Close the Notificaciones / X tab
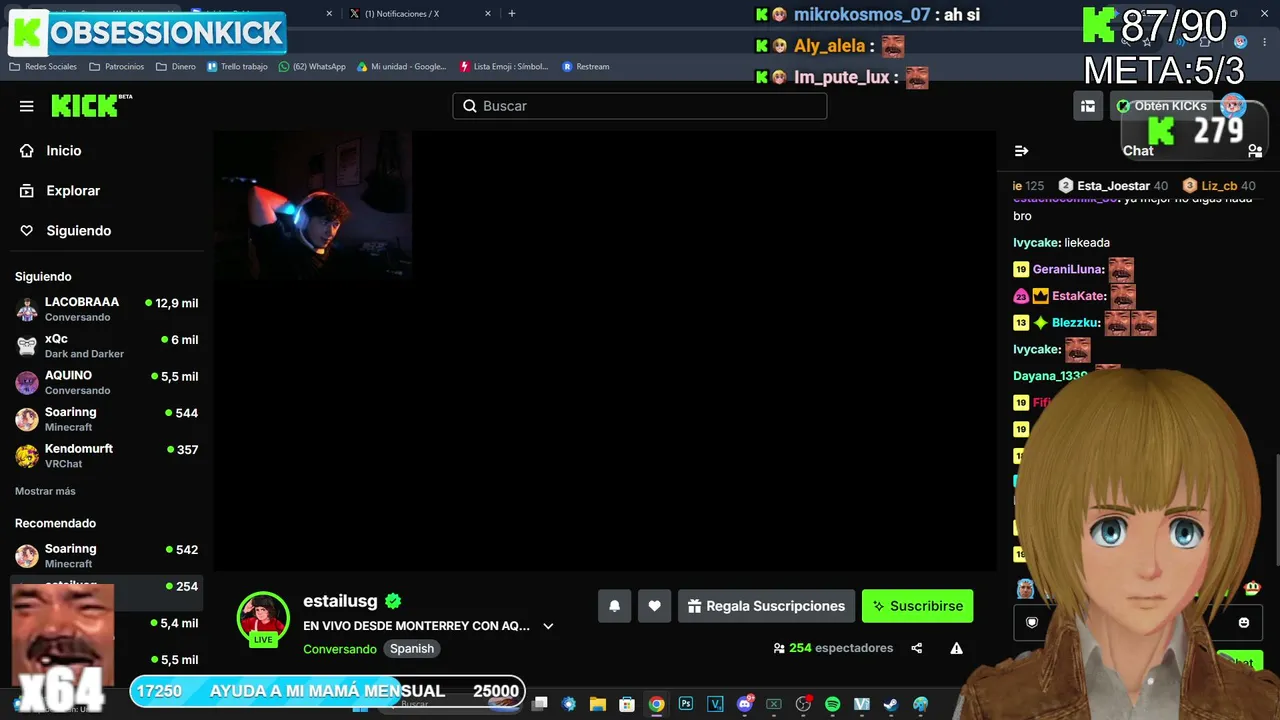Image resolution: width=1280 pixels, height=720 pixels. tap(488, 14)
